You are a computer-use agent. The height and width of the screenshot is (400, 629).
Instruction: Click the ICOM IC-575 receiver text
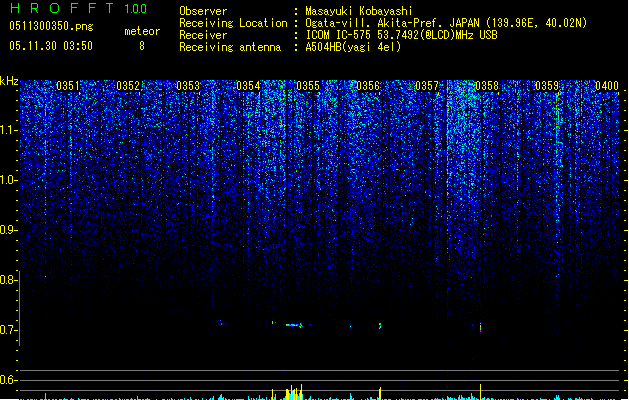[x=401, y=35]
